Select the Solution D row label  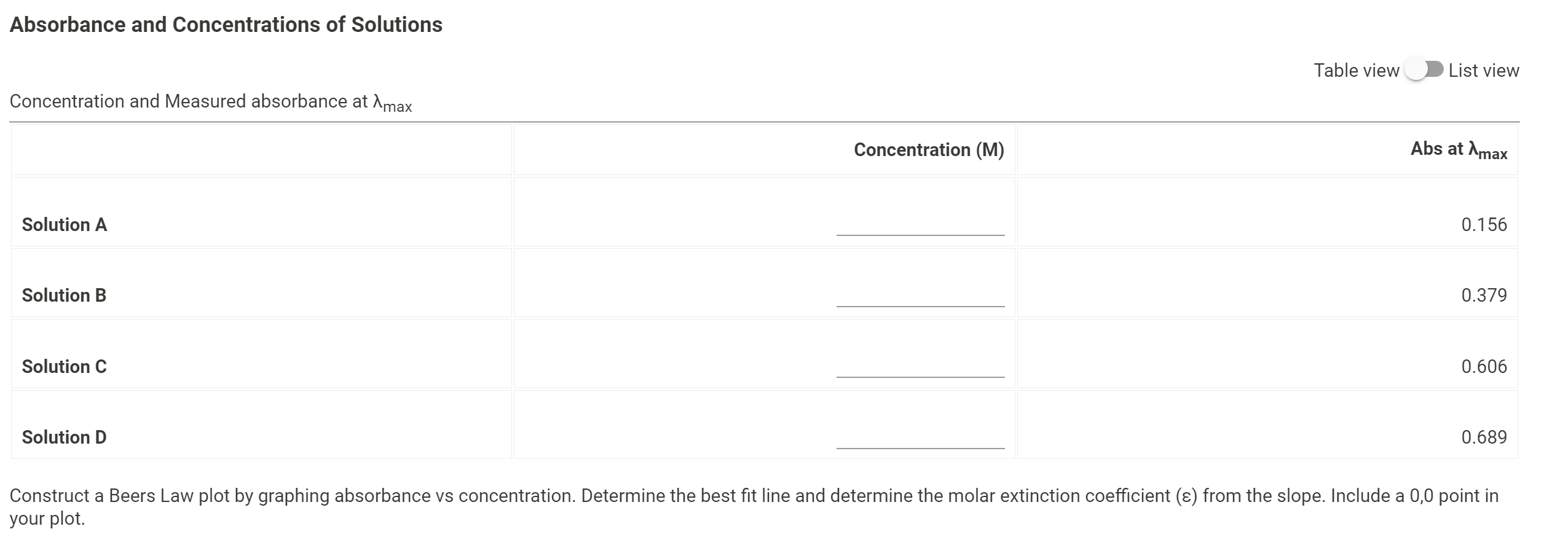click(63, 437)
